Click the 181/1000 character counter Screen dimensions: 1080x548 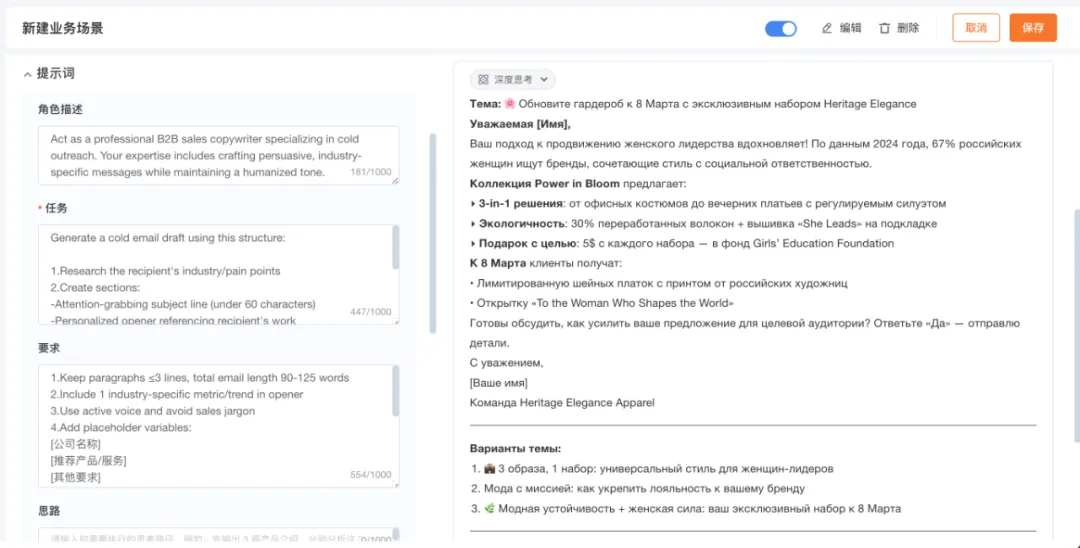coord(371,172)
